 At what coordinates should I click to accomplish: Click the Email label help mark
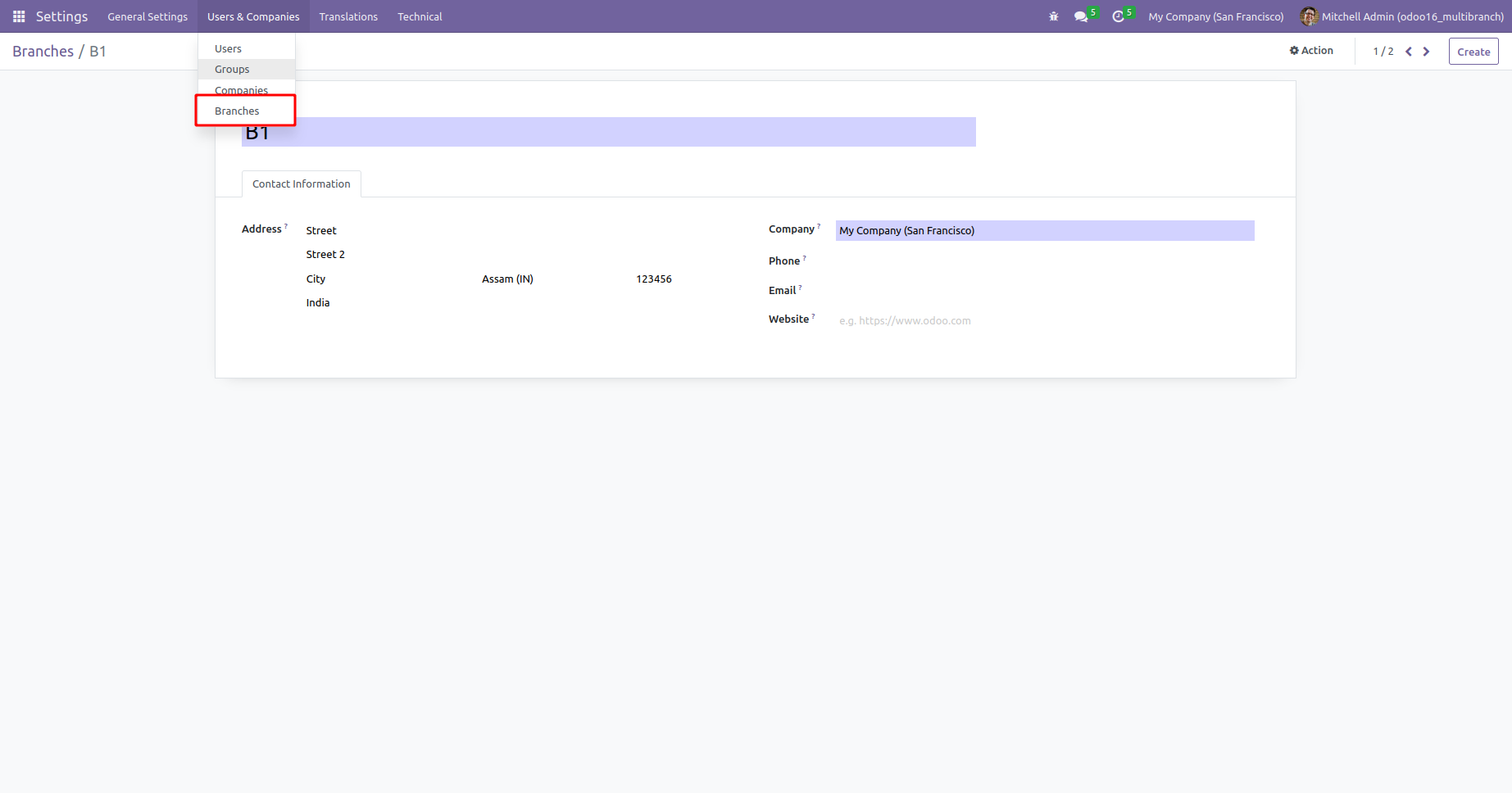point(800,288)
